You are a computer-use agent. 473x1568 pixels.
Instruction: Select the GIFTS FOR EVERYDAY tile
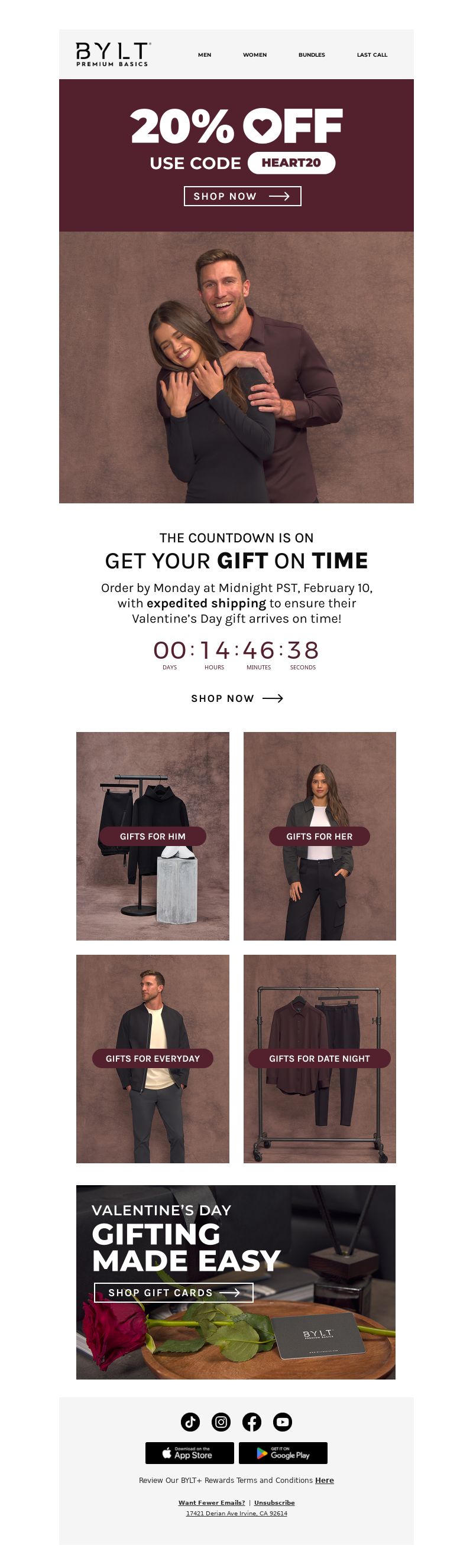(153, 1059)
